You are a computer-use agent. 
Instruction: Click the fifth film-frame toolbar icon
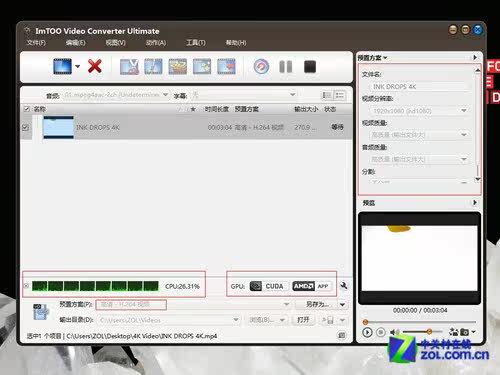[226, 66]
